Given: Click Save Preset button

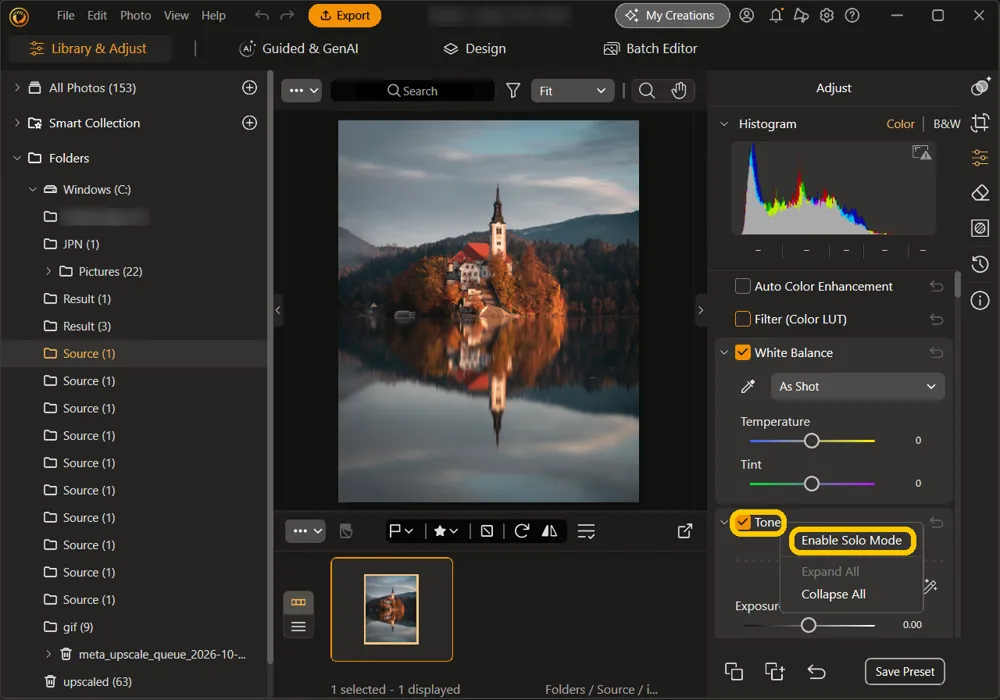Looking at the screenshot, I should pyautogui.click(x=904, y=671).
